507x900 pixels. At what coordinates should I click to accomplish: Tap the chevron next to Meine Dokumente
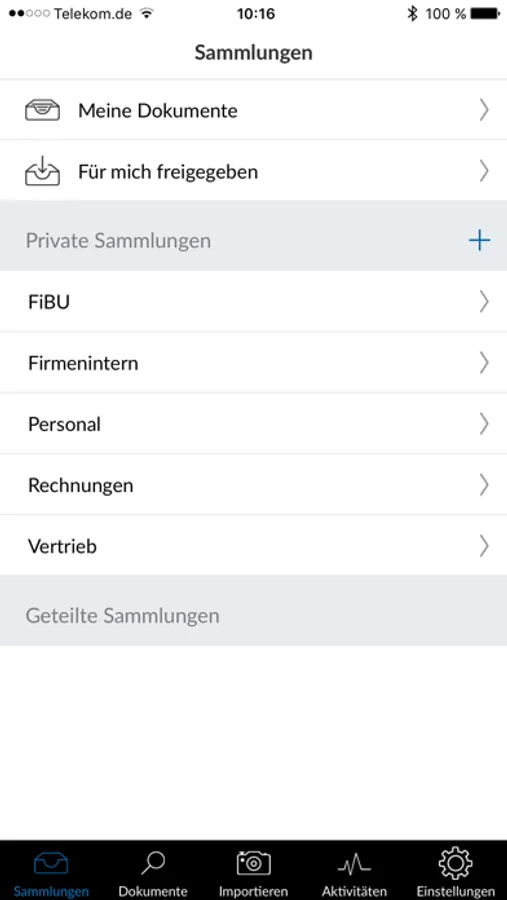tap(484, 110)
